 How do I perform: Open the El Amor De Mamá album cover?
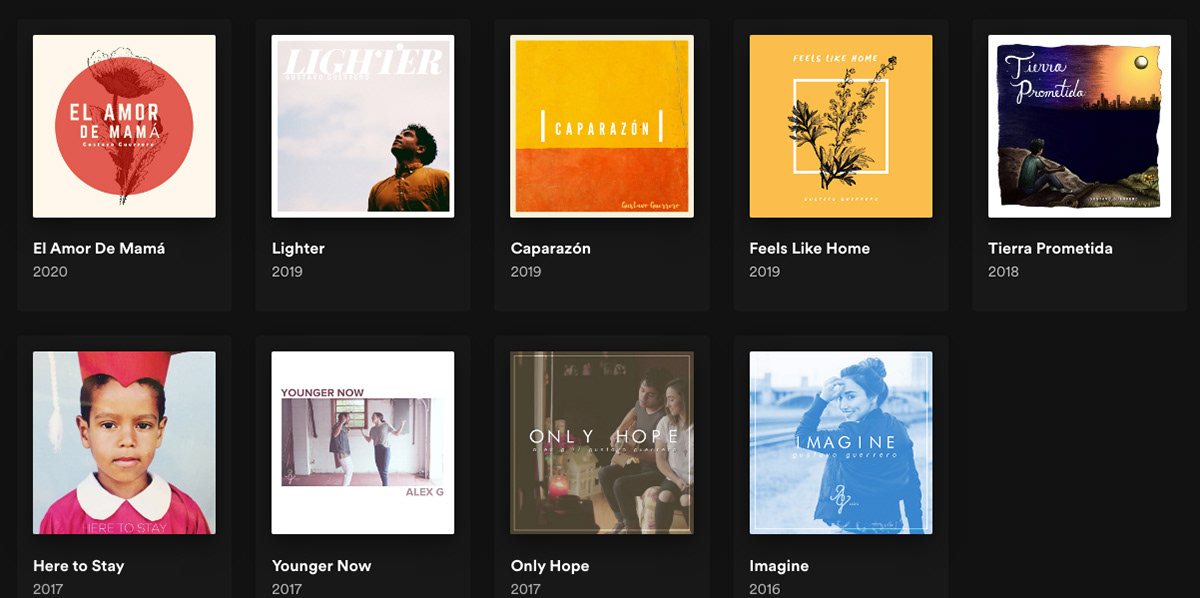[x=124, y=126]
